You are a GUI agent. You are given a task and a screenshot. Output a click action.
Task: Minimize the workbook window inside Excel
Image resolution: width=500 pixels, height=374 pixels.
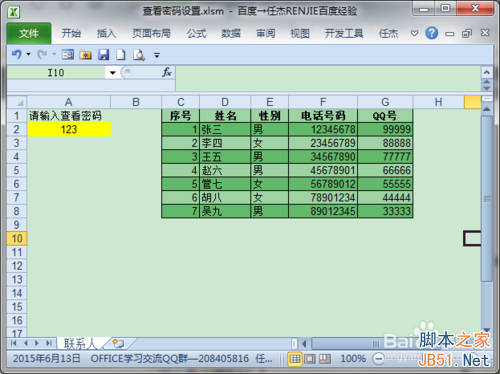click(450, 34)
